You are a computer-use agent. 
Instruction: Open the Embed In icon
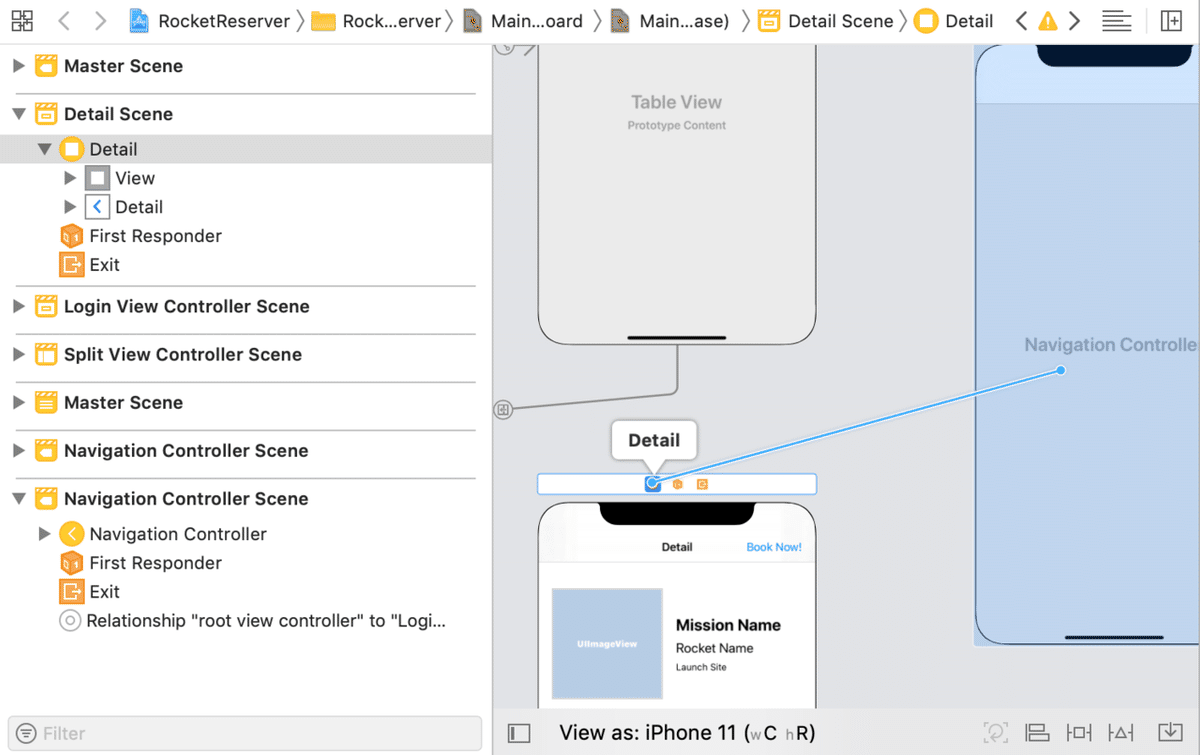point(1170,733)
